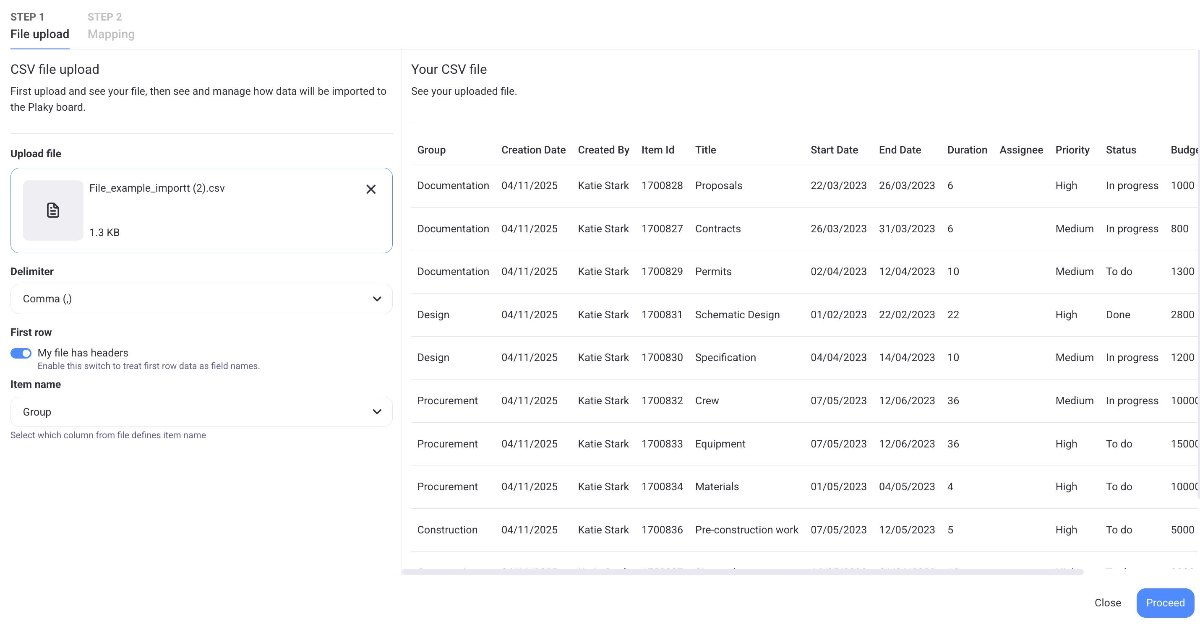Click the Priority column header
The image size is (1200, 624).
[1072, 150]
